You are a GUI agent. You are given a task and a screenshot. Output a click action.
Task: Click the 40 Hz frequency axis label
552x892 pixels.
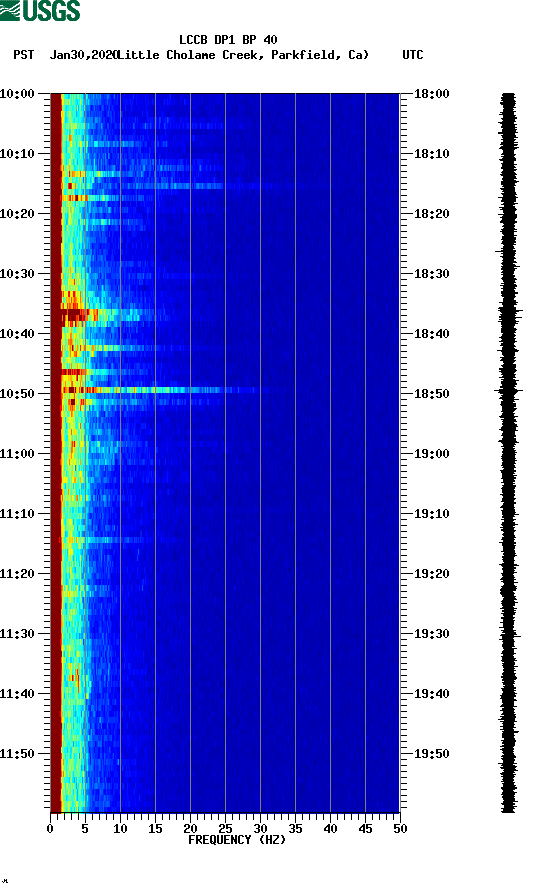(330, 829)
